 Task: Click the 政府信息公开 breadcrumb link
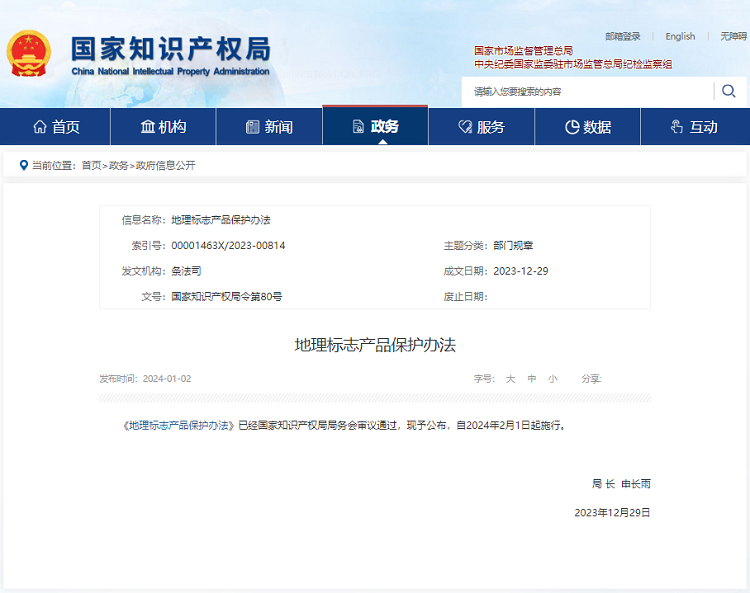(x=165, y=165)
